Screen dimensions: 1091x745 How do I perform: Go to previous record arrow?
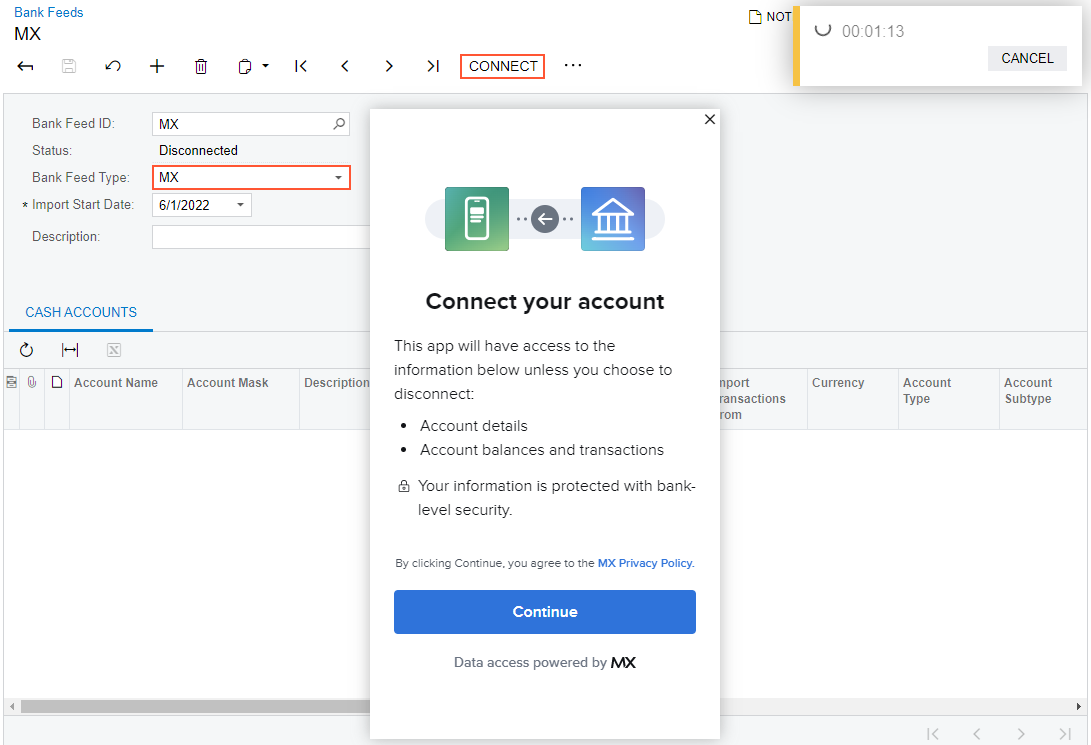(345, 66)
